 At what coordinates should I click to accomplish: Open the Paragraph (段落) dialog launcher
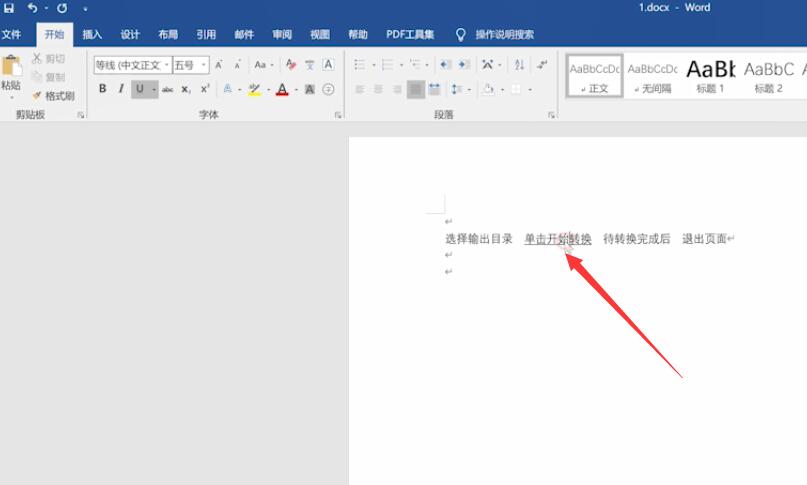pos(551,115)
